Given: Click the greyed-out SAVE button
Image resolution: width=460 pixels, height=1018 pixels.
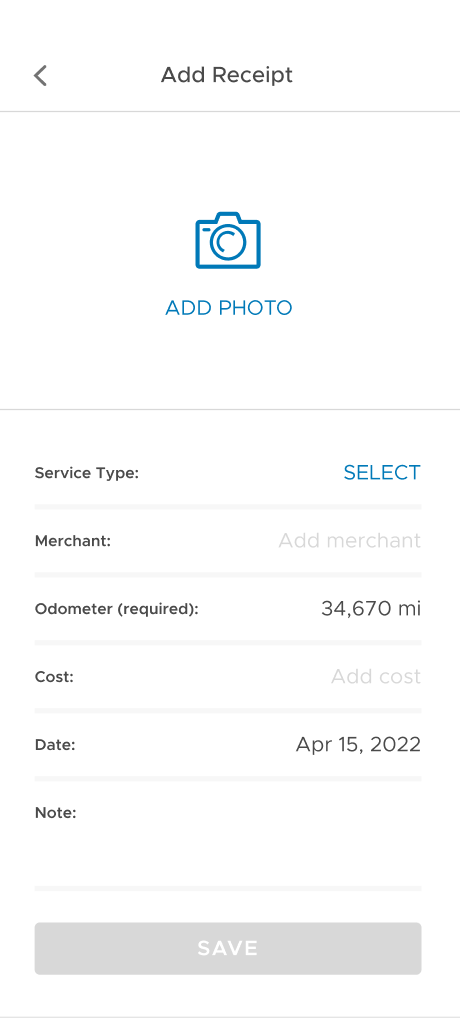Looking at the screenshot, I should [228, 949].
